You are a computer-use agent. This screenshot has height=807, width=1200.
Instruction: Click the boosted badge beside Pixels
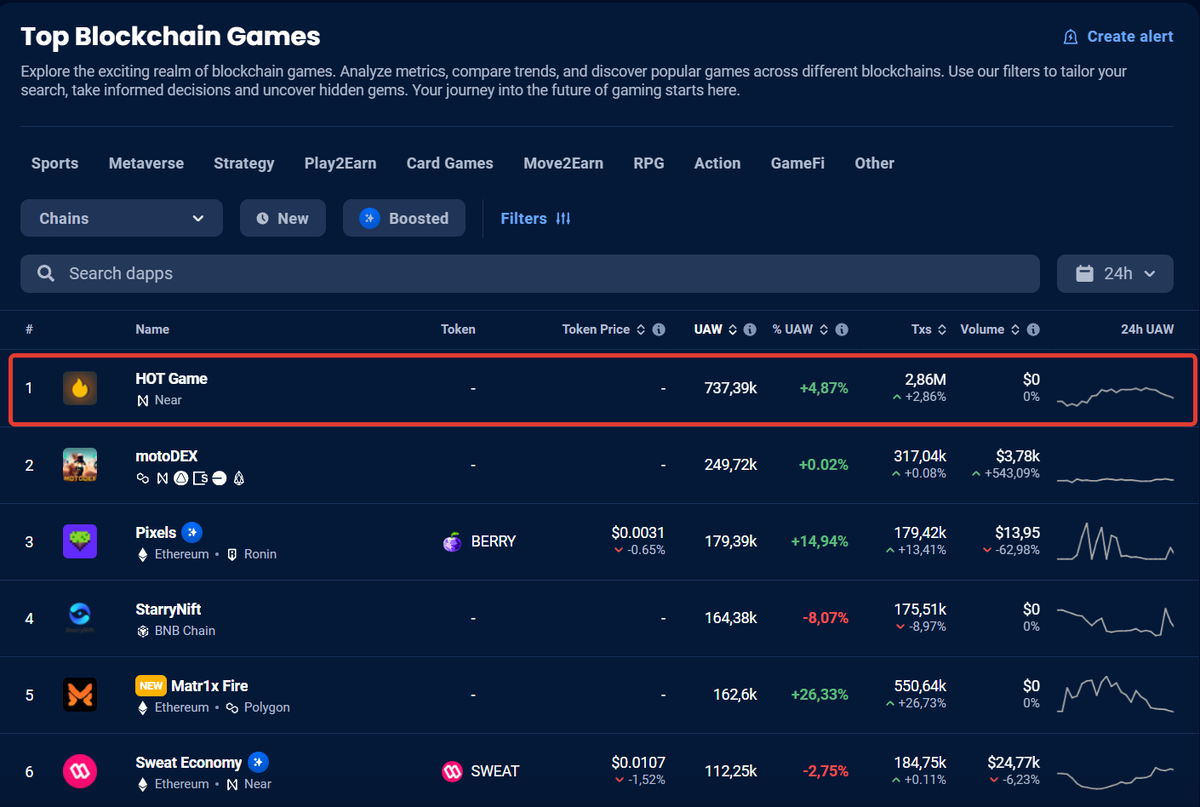tap(193, 532)
